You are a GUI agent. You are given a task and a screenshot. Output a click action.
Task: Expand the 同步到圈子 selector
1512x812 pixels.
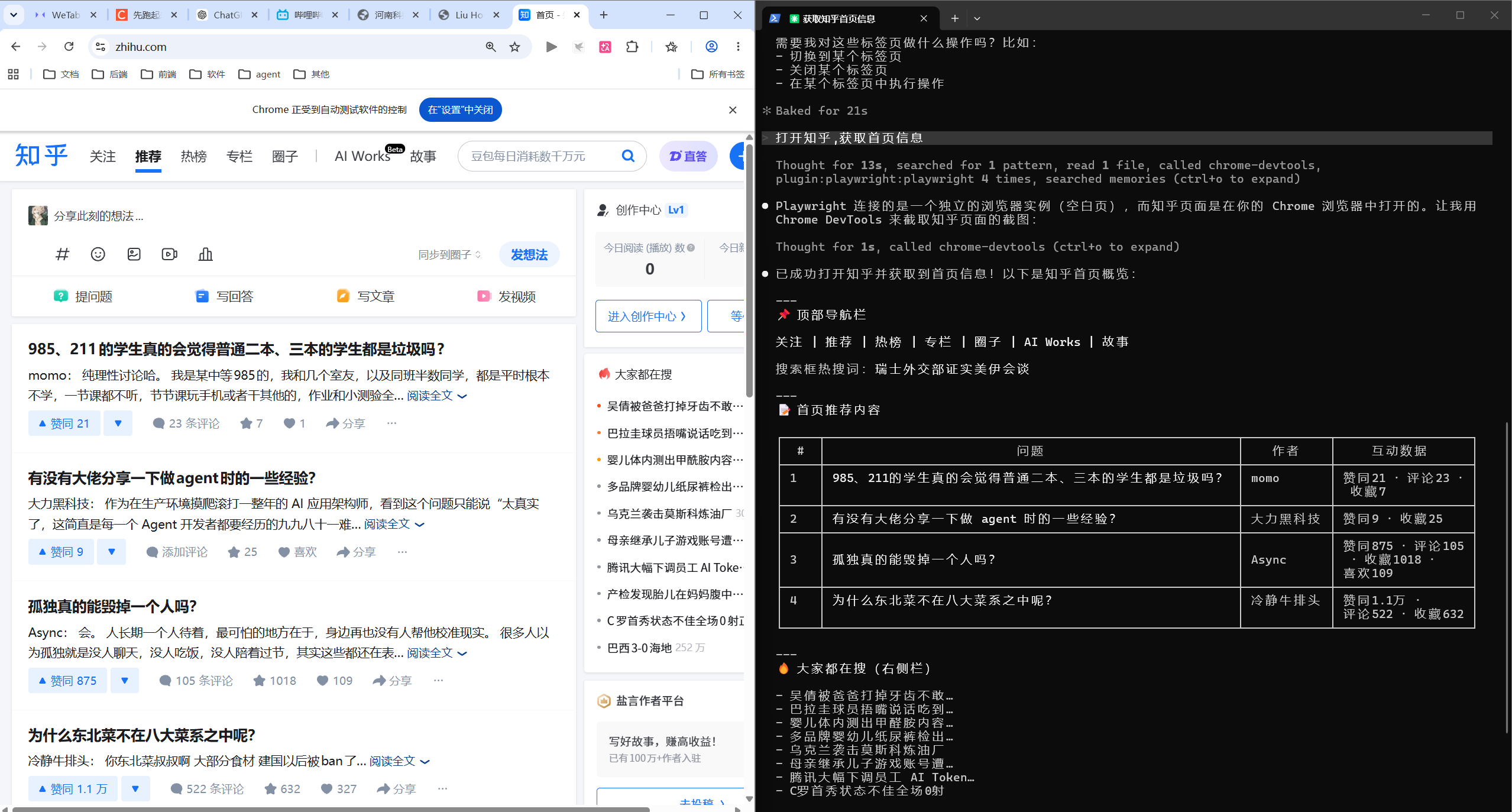[450, 255]
